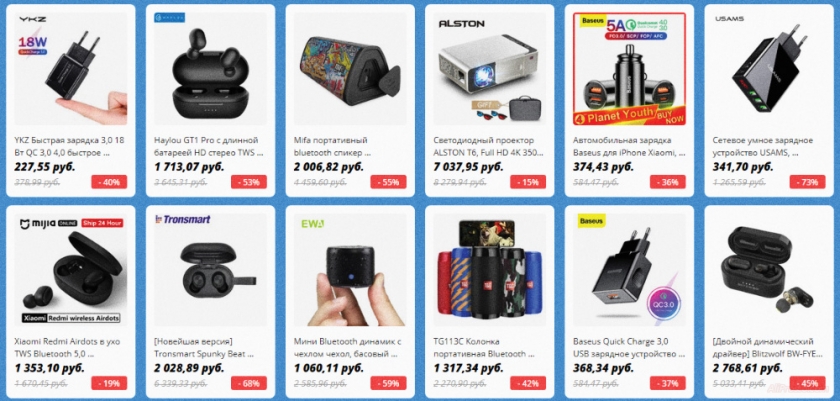Open the Haylou GT1 Pro earbuds image
840x401 pixels.
pos(210,69)
